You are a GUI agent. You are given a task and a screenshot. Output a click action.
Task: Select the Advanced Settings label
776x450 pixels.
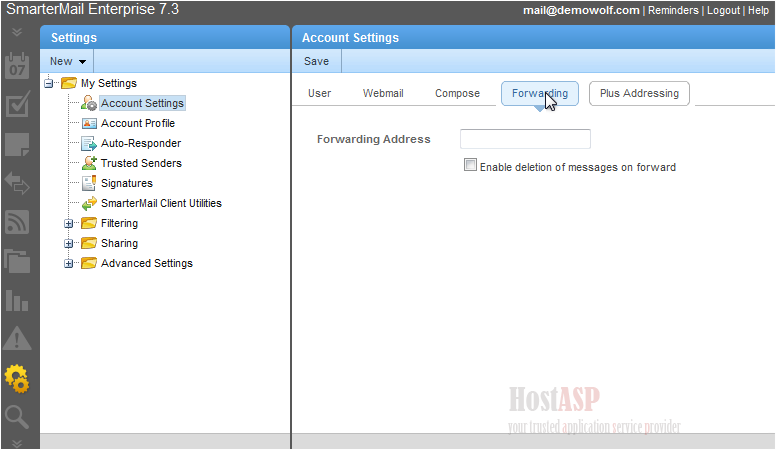pos(146,263)
